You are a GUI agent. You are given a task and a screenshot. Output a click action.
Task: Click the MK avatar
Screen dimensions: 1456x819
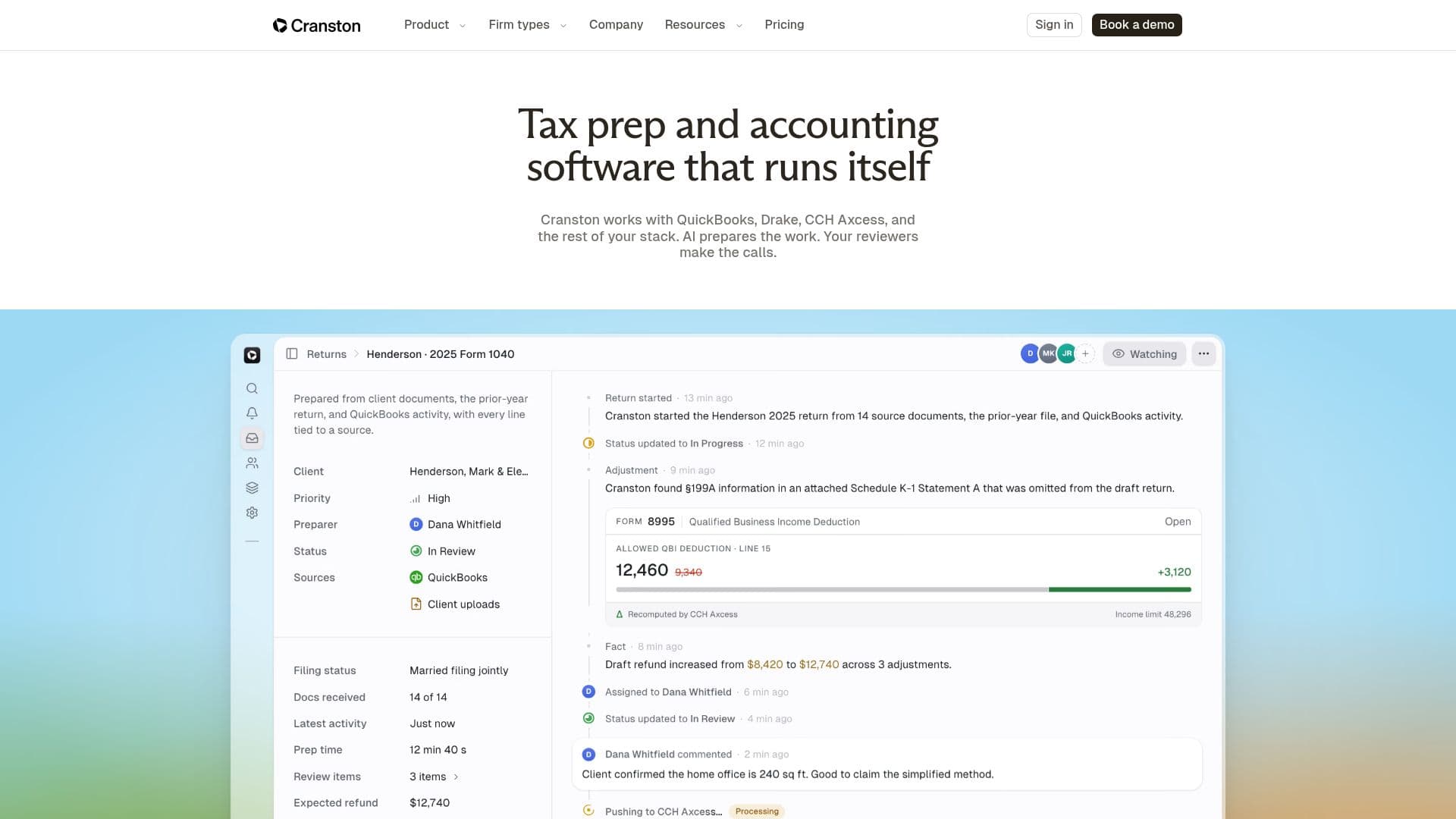point(1048,353)
